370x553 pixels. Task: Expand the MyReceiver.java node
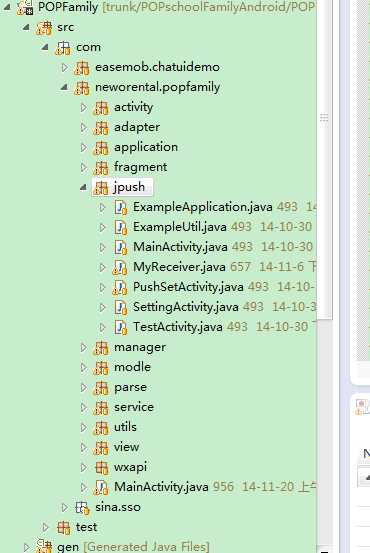tap(102, 267)
